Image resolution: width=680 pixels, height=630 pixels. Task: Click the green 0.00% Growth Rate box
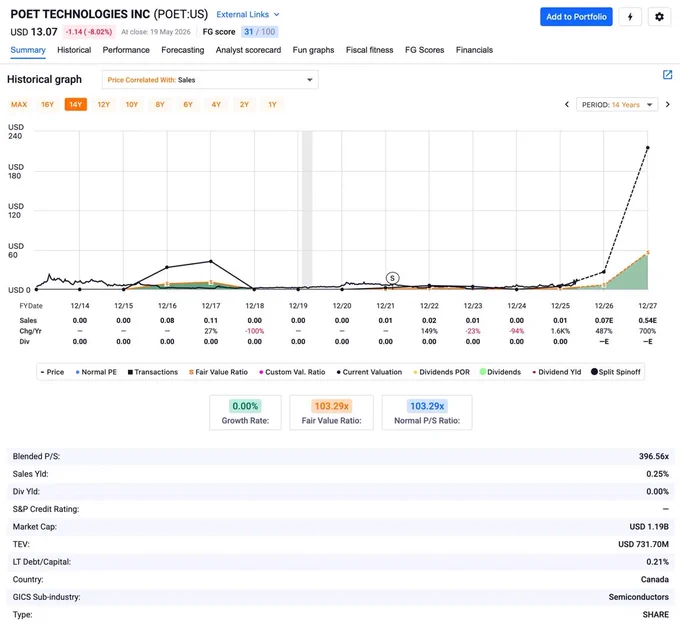(245, 412)
